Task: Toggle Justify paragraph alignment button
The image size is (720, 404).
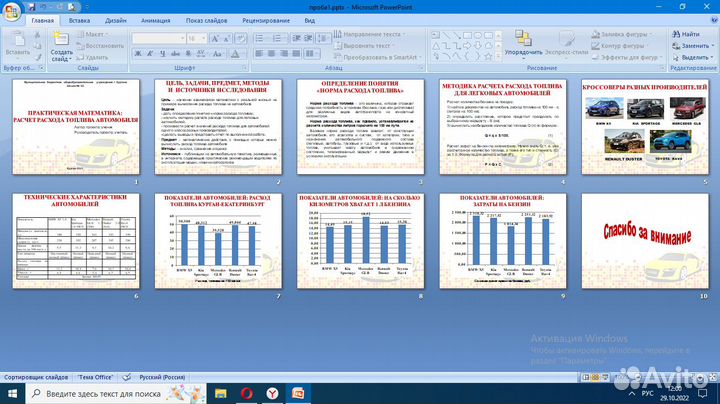Action: pyautogui.click(x=297, y=54)
